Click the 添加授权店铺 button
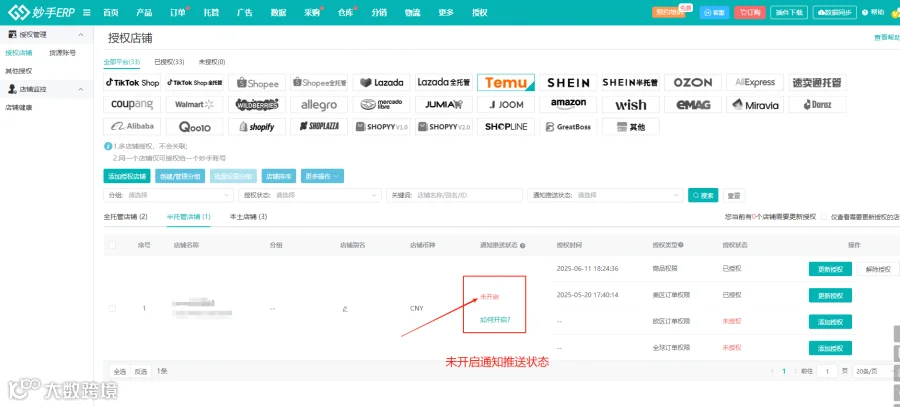The image size is (900, 407). [x=127, y=176]
